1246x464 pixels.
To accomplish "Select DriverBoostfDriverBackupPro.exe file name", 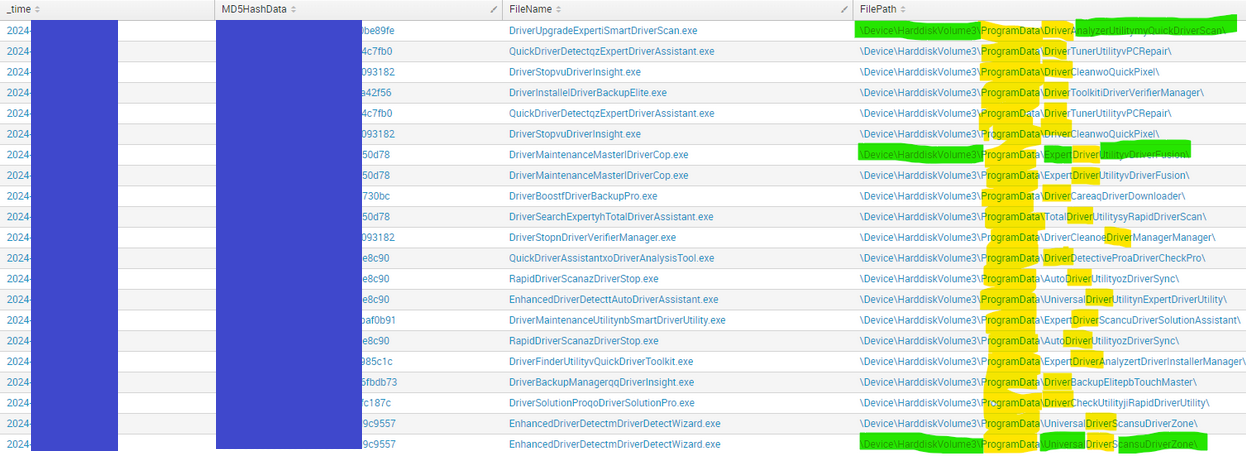I will [583, 196].
